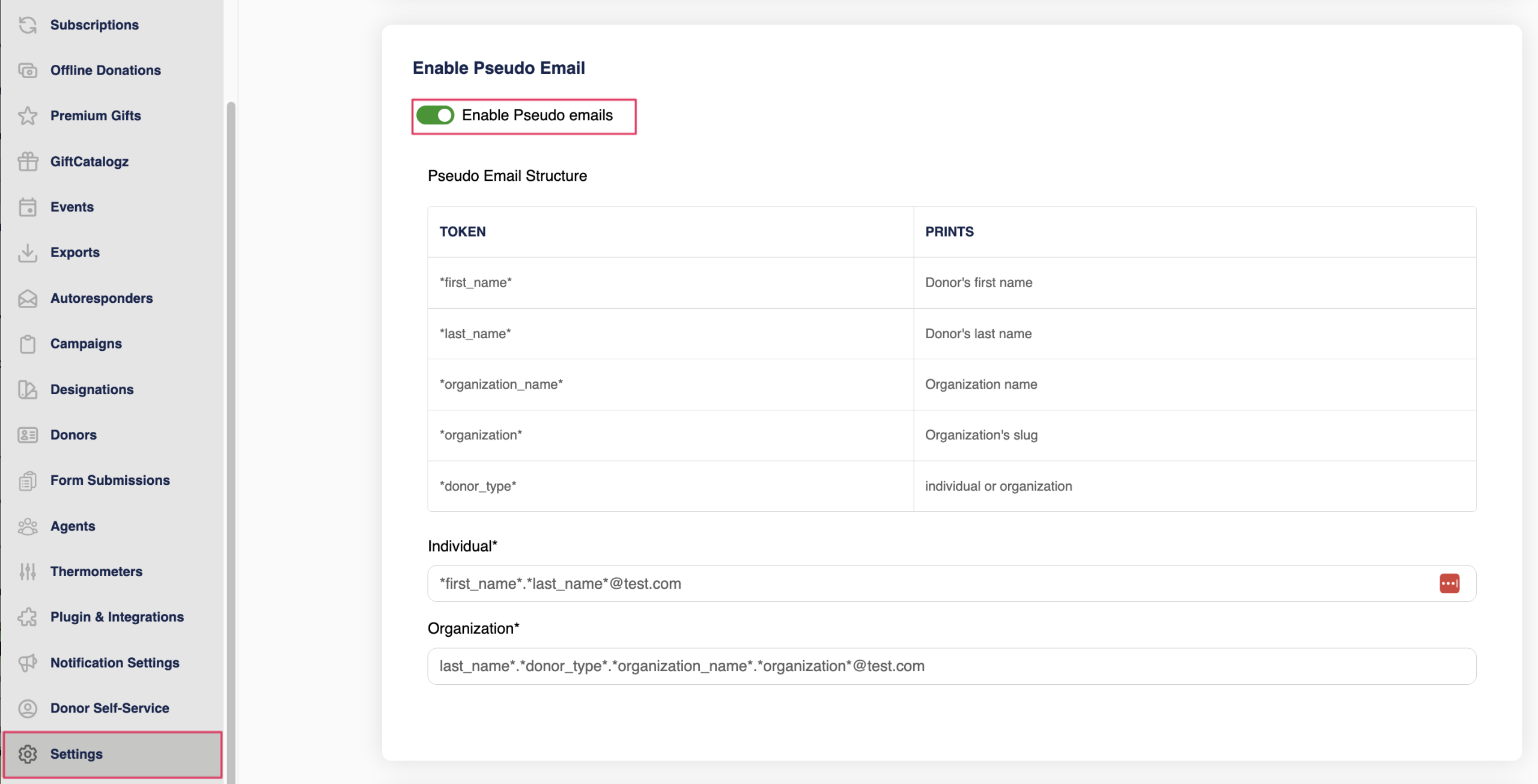Click the Subscriptions refresh icon
Screen dimensions: 1538x784
tap(28, 25)
